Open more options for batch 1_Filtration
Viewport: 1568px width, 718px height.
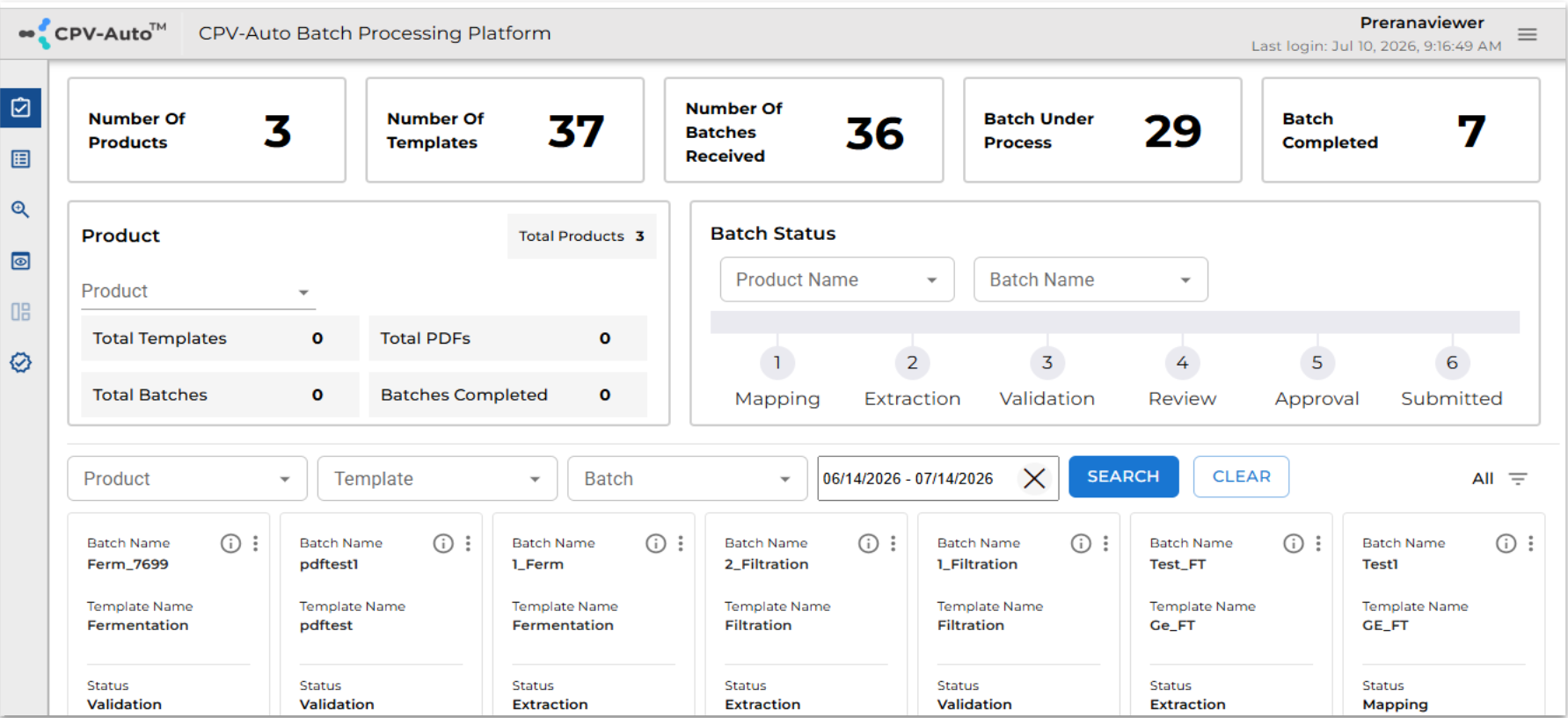pos(1106,543)
